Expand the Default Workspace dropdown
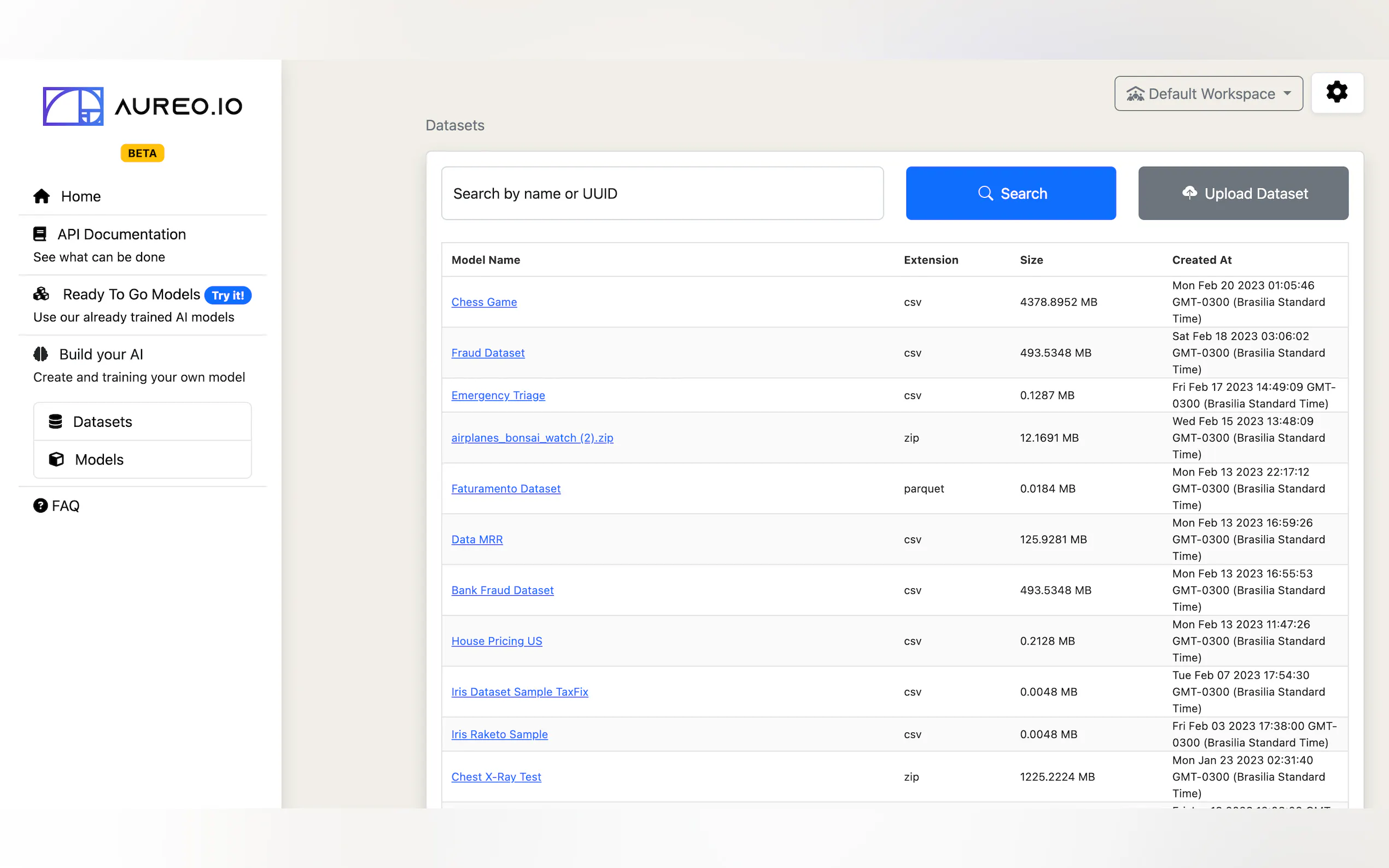The height and width of the screenshot is (868, 1389). (x=1208, y=93)
